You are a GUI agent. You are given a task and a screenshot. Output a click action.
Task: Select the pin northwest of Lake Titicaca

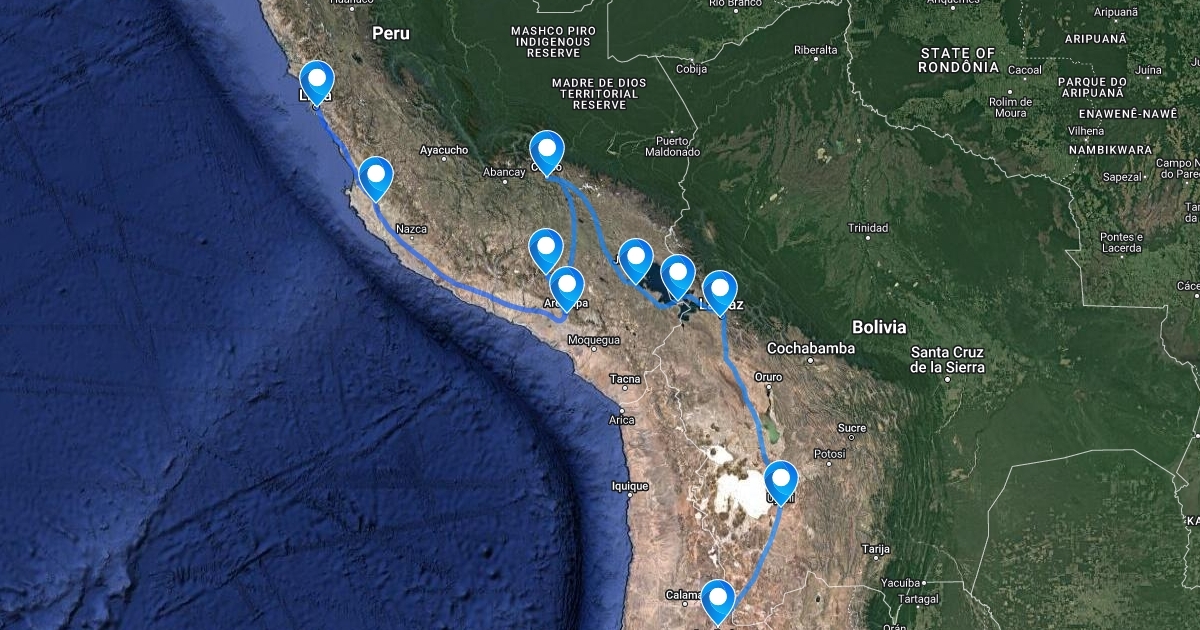635,260
